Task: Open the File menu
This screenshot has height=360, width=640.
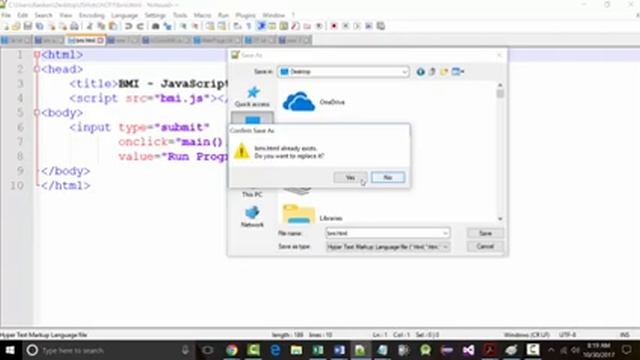Action: 6,15
